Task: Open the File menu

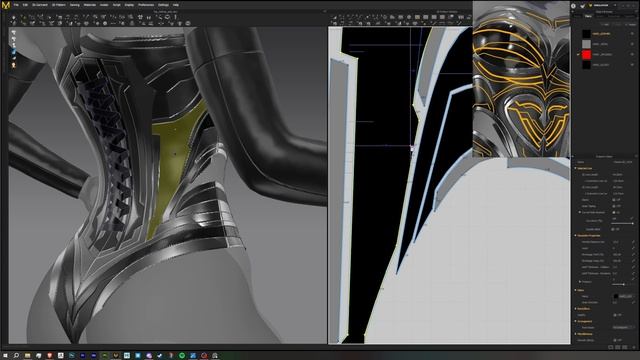Action: tap(16, 5)
